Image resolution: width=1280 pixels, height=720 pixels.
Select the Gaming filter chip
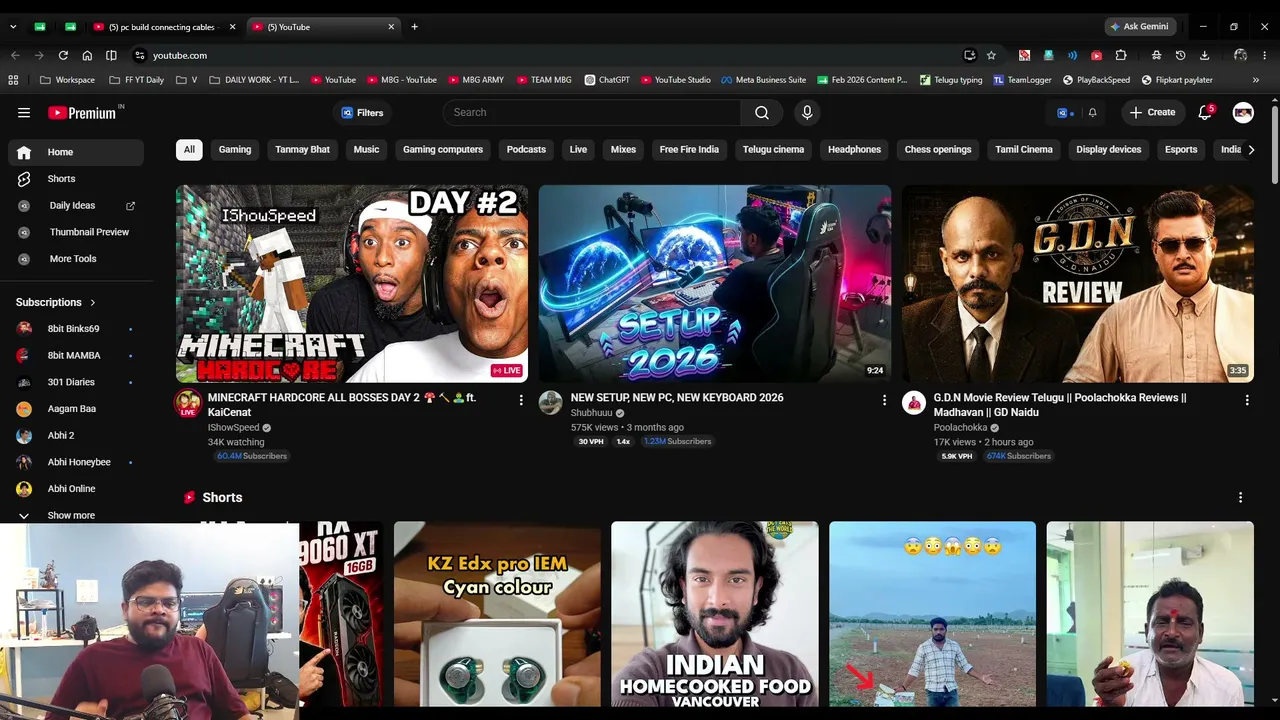click(235, 150)
